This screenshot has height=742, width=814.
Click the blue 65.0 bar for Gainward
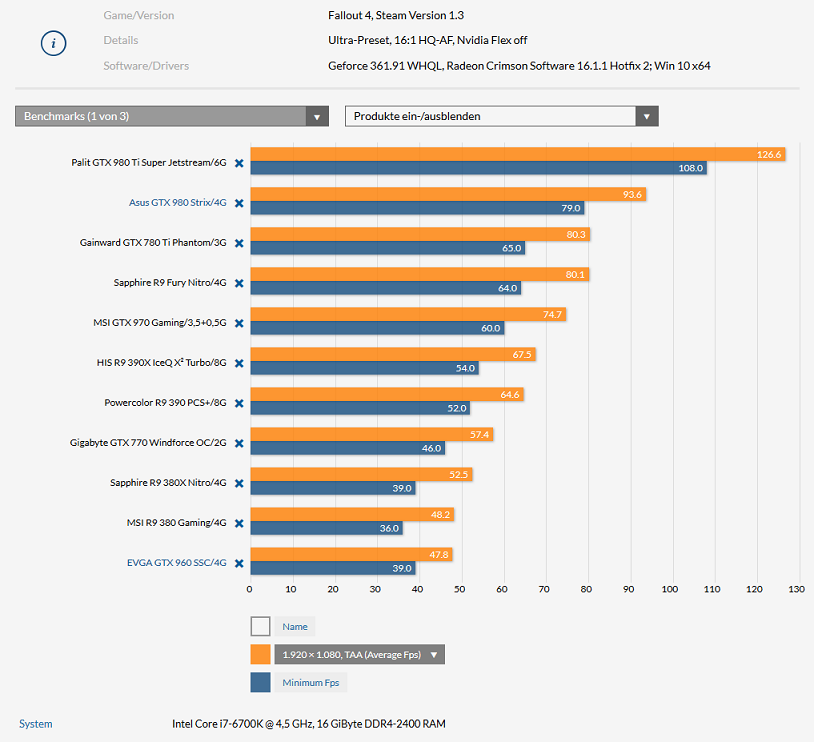(x=388, y=248)
